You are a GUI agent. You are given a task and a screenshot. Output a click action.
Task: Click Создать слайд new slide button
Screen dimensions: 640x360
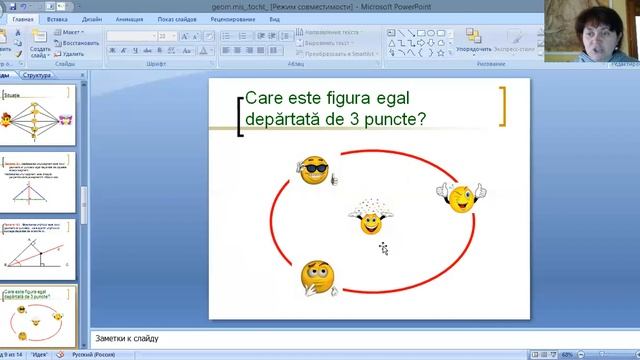pyautogui.click(x=40, y=43)
